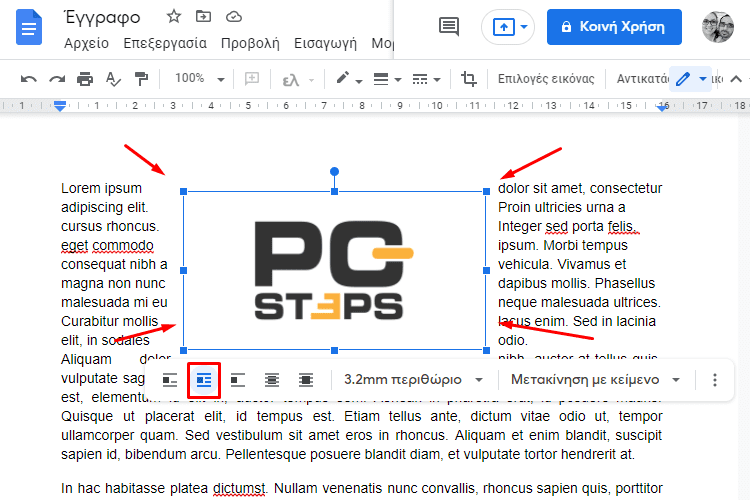Check the cloud save status icon

click(x=234, y=17)
